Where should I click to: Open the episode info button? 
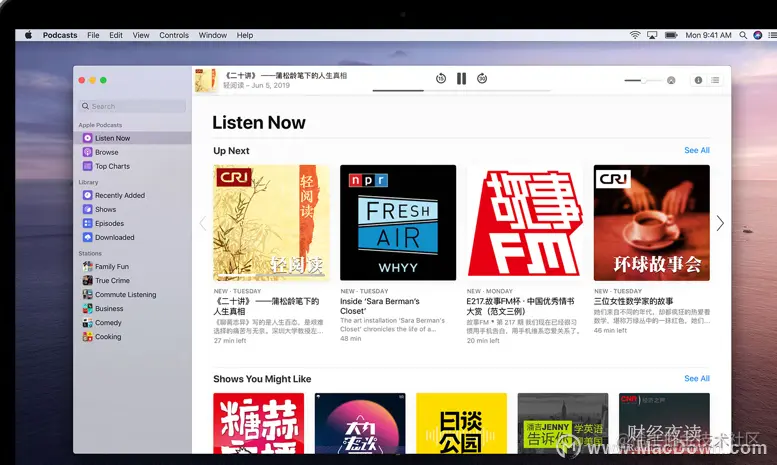point(698,80)
